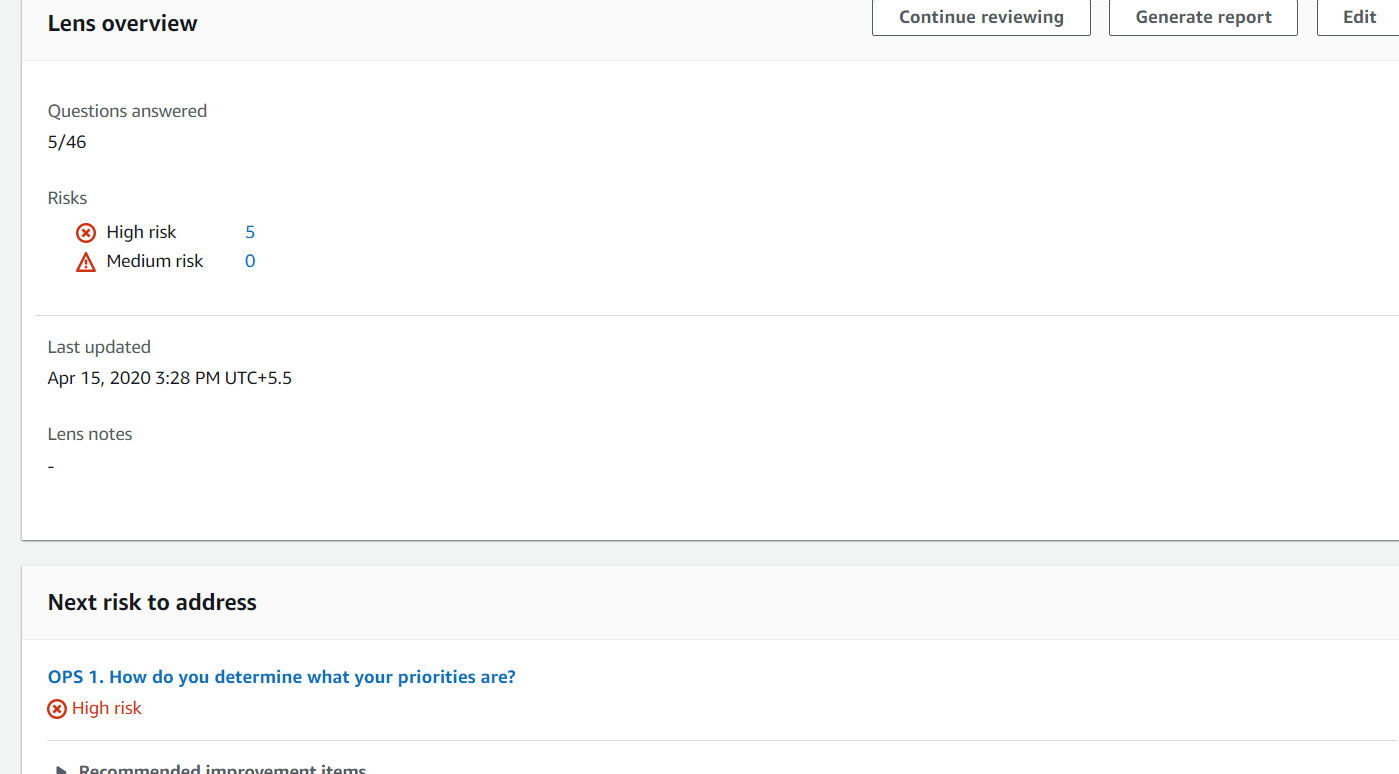The height and width of the screenshot is (774, 1399).
Task: Select the Lens notes label
Action: (90, 434)
